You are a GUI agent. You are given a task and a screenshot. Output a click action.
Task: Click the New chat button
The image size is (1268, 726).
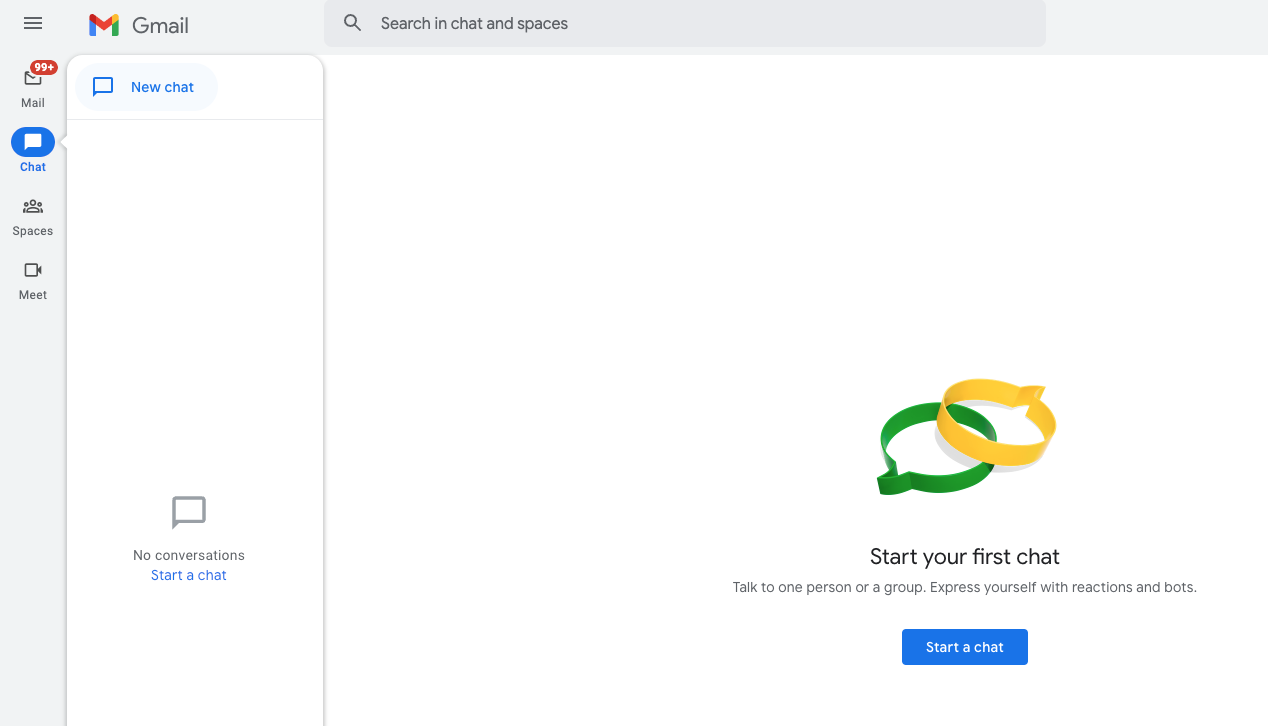pyautogui.click(x=146, y=87)
